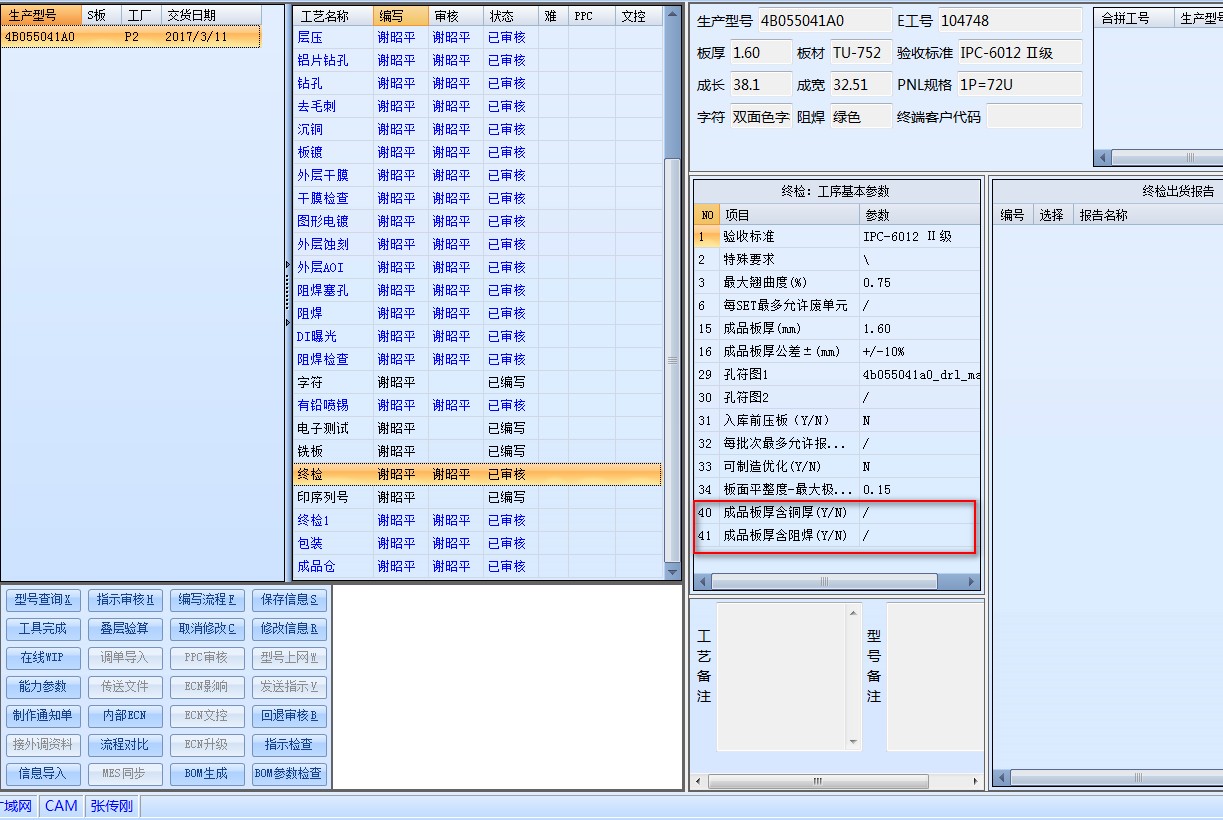Open the 制作通知单 button
The height and width of the screenshot is (820, 1223).
coord(44,716)
